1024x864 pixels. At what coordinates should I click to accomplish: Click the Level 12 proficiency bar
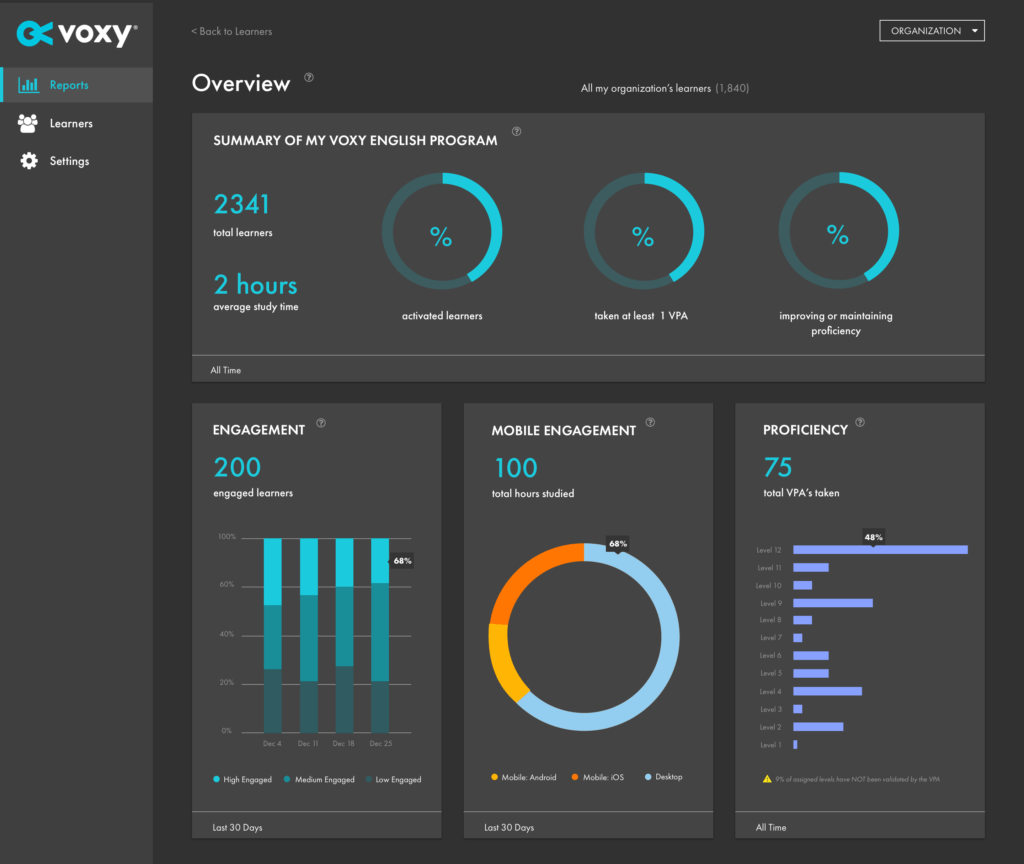(x=879, y=549)
